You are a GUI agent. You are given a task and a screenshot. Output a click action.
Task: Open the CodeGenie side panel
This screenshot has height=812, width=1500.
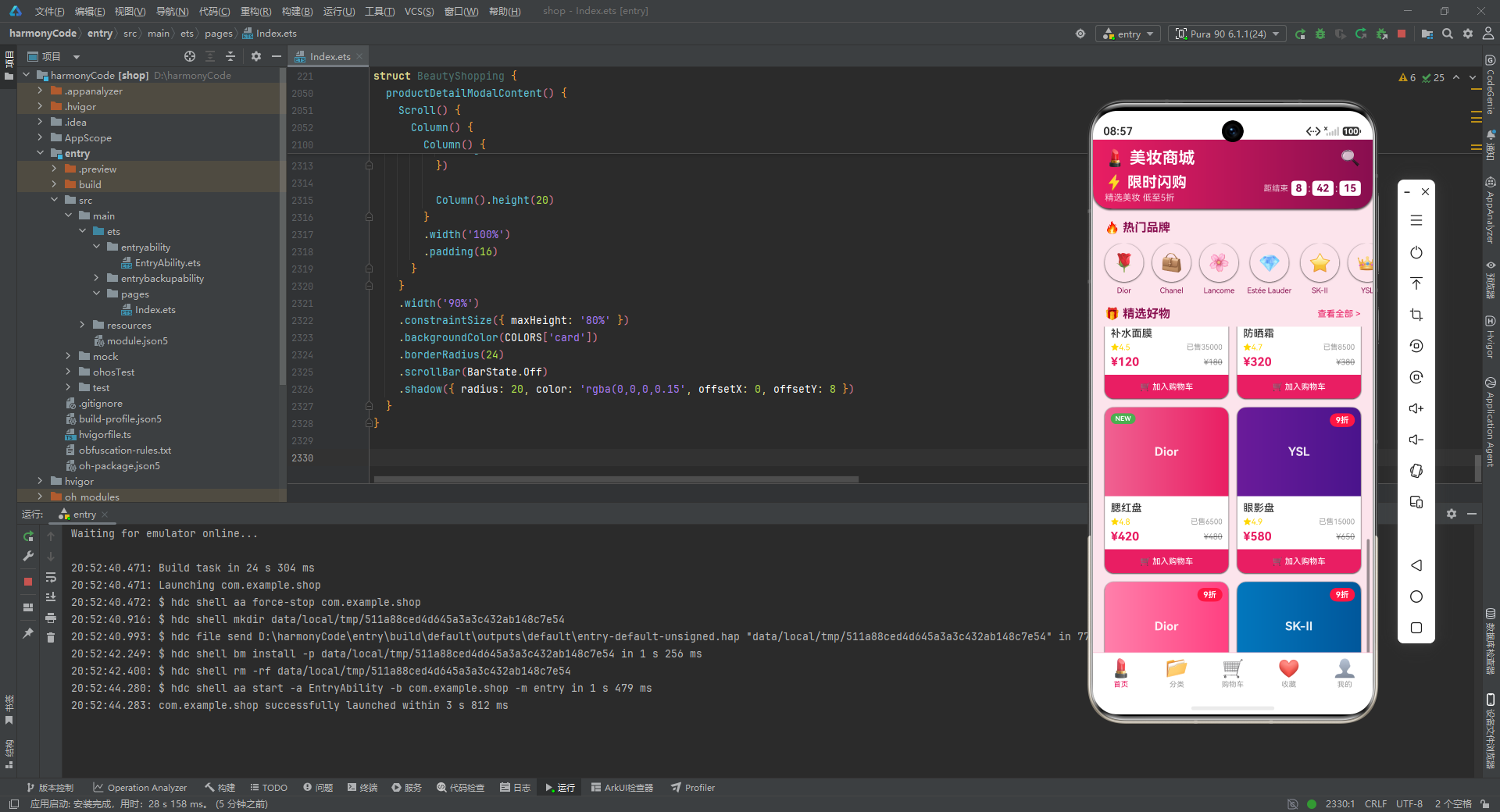click(1491, 86)
